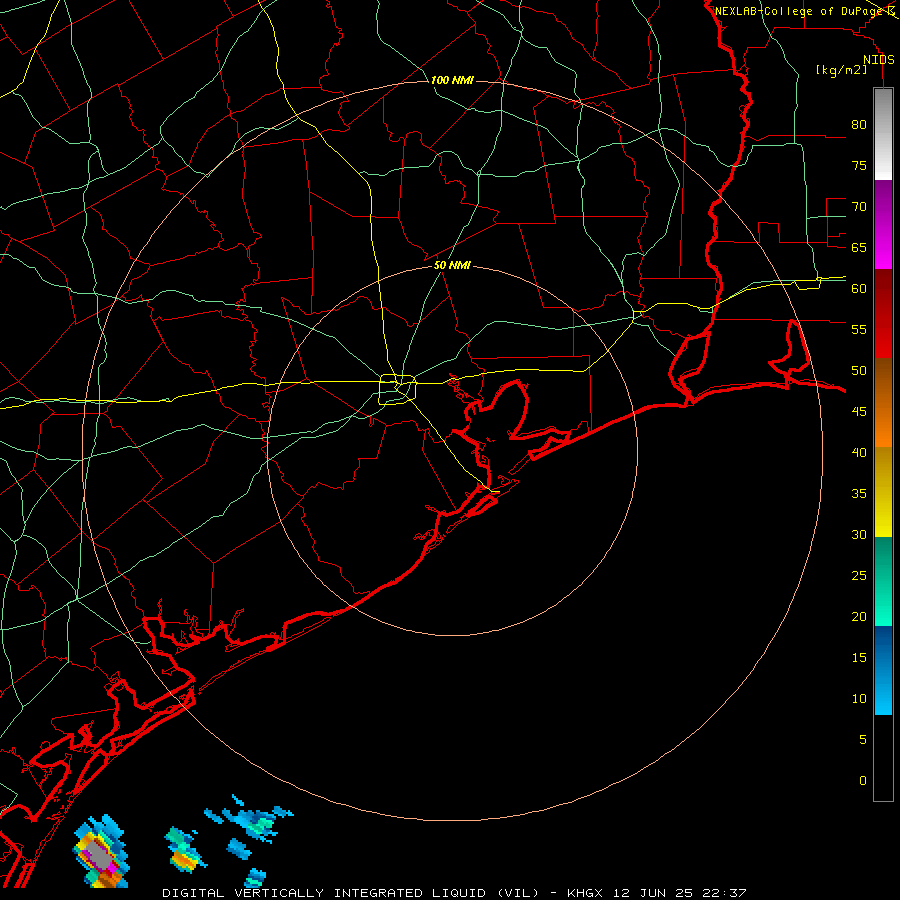Select the white-gray segment of the color bar
900x900 pixels.
[x=883, y=134]
